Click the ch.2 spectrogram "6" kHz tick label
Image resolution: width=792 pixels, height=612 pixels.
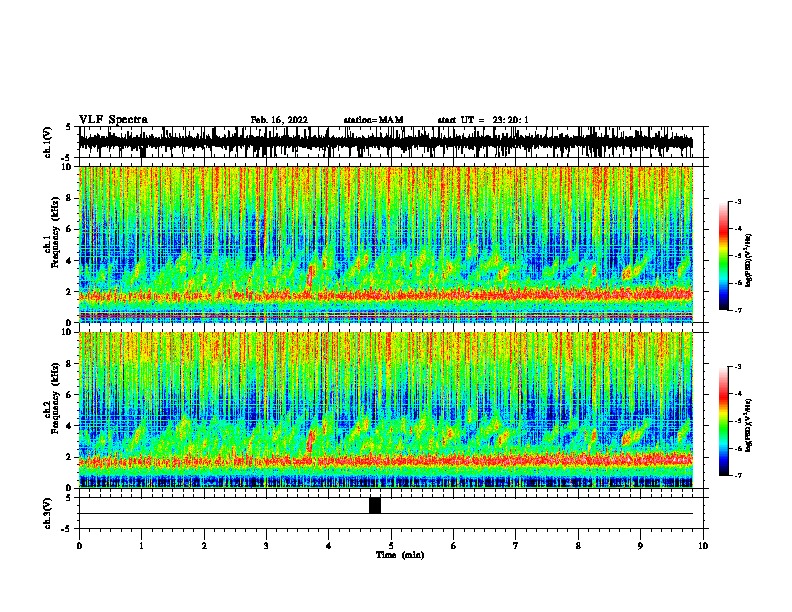(x=70, y=395)
